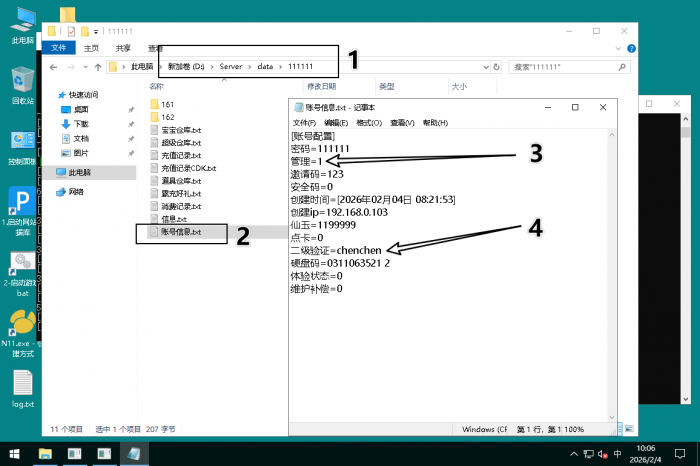Expand address bar history dropdown
The image size is (700, 466).
tap(486, 67)
